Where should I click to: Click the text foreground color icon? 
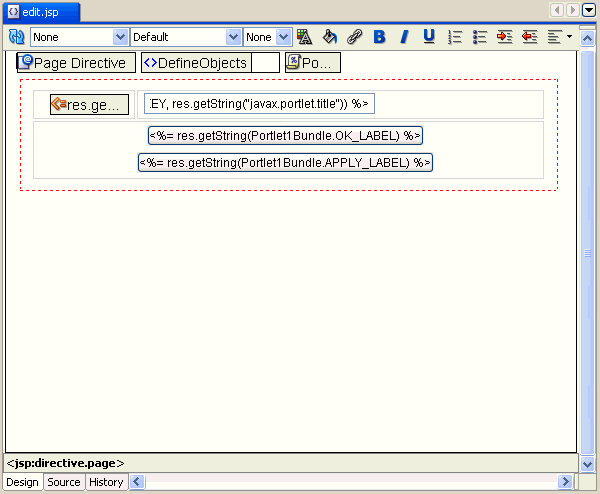[305, 37]
